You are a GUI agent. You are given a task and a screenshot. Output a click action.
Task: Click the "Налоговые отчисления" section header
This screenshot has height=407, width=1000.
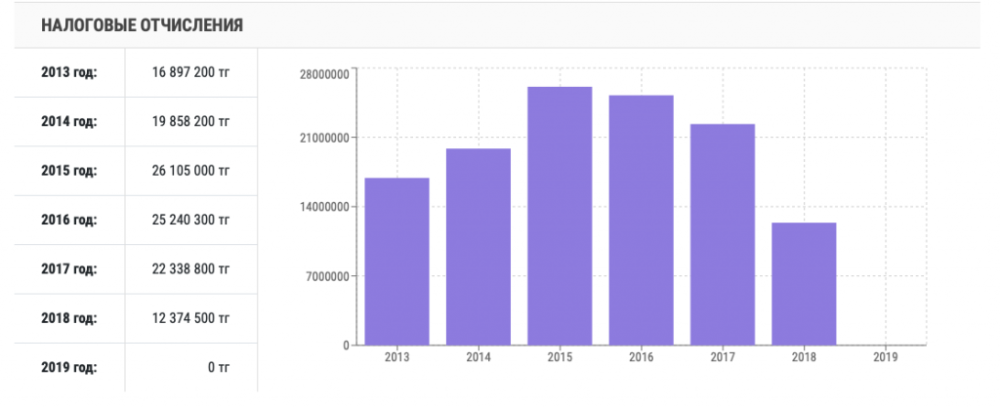click(x=142, y=25)
